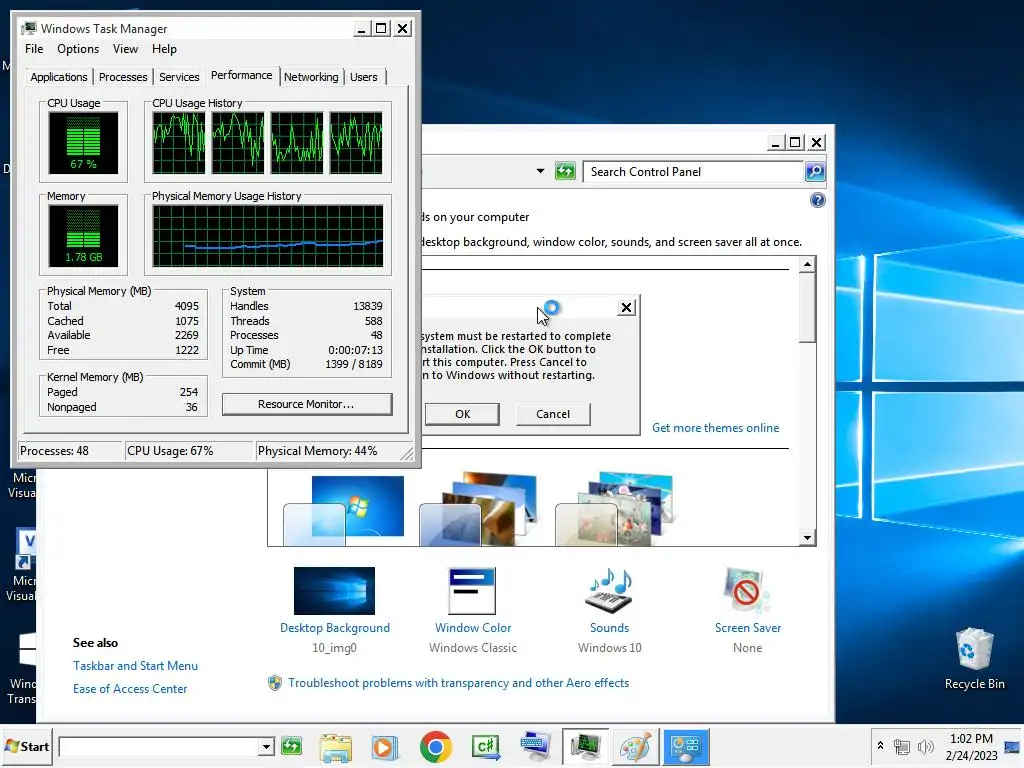Expand the Control Panel address bar dropdown

coord(540,172)
